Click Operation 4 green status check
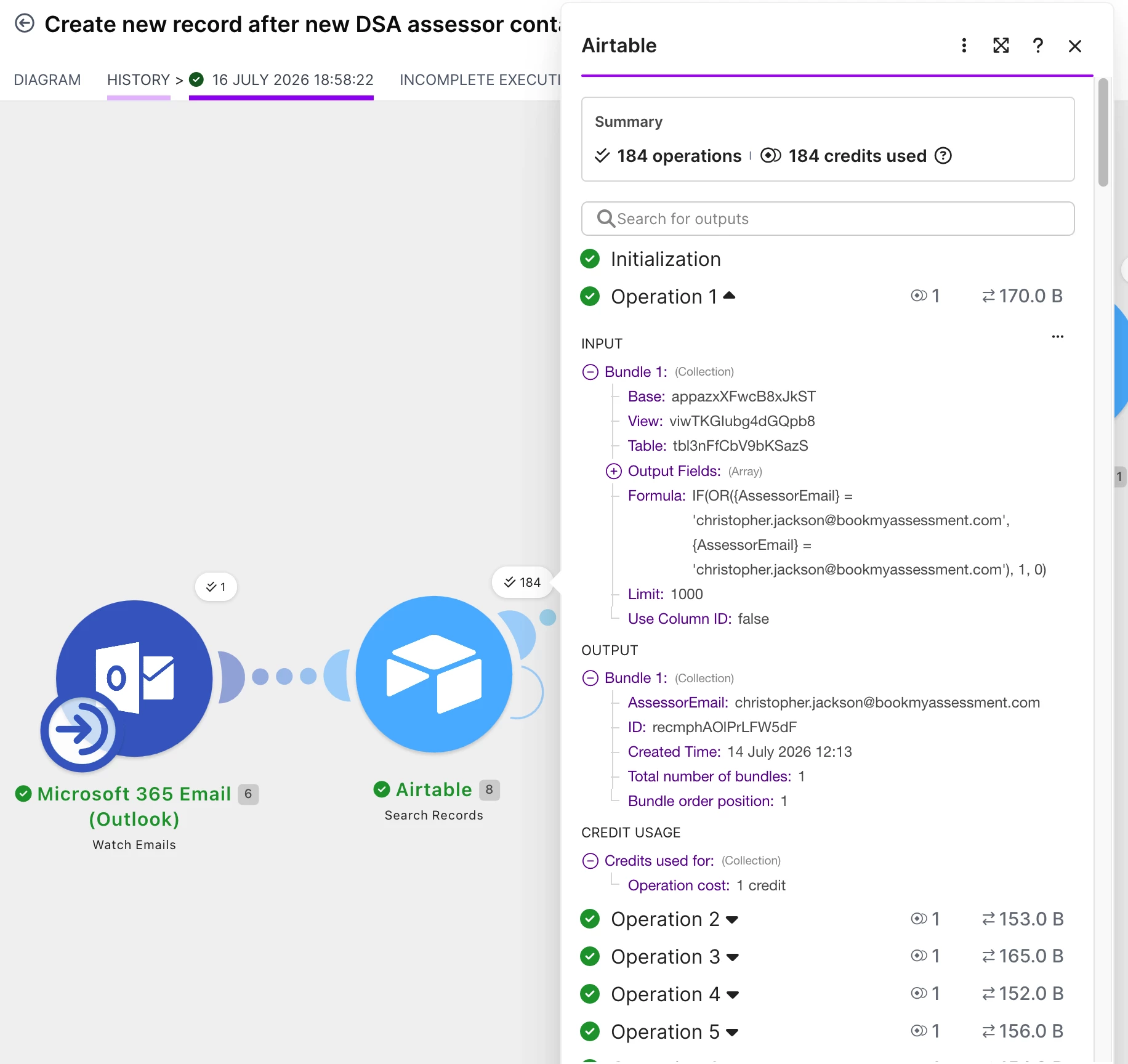The image size is (1128, 1064). (590, 994)
